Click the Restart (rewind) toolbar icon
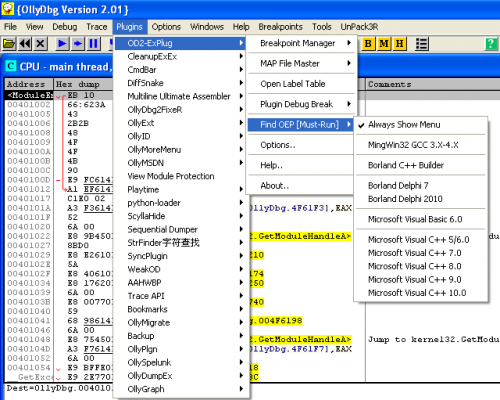This screenshot has width=500, height=400. (25, 44)
